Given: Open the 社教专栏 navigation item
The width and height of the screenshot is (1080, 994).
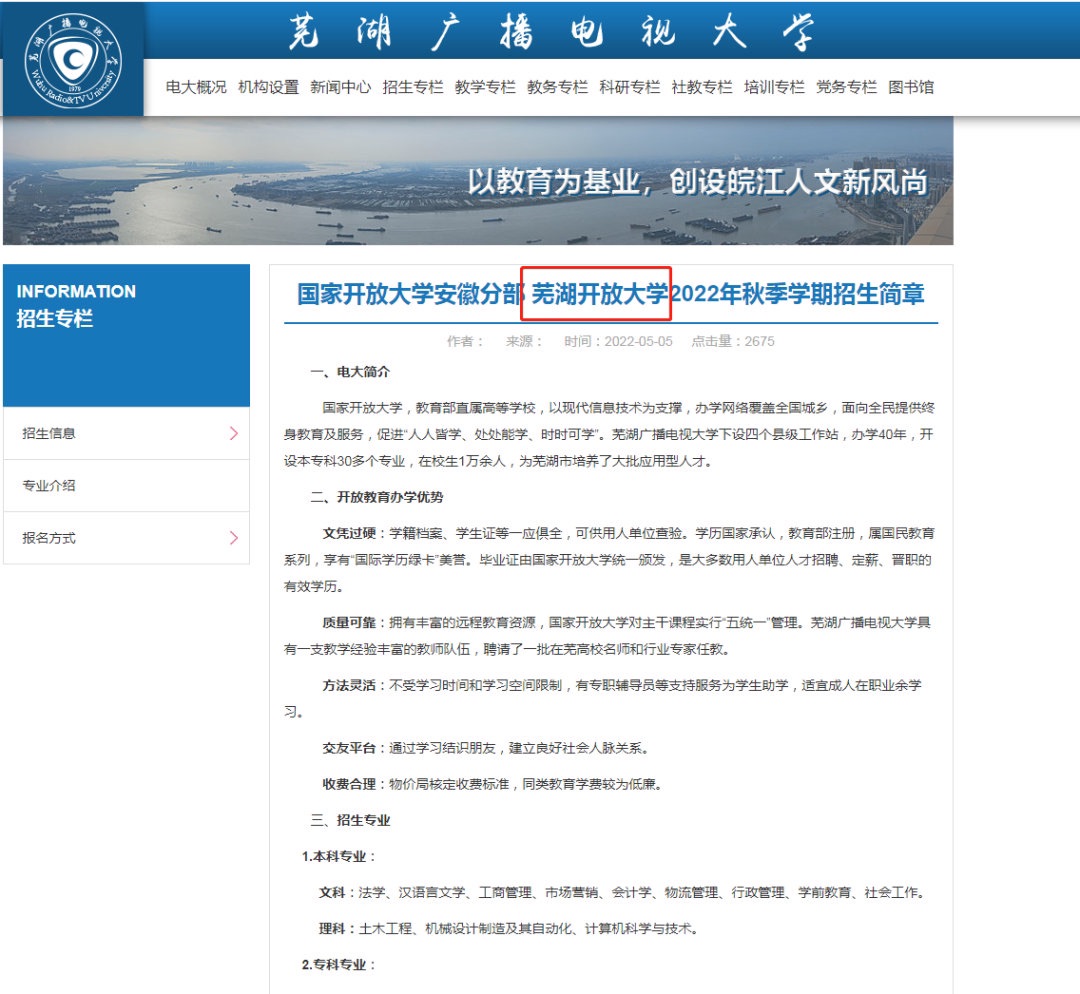Looking at the screenshot, I should (x=702, y=87).
